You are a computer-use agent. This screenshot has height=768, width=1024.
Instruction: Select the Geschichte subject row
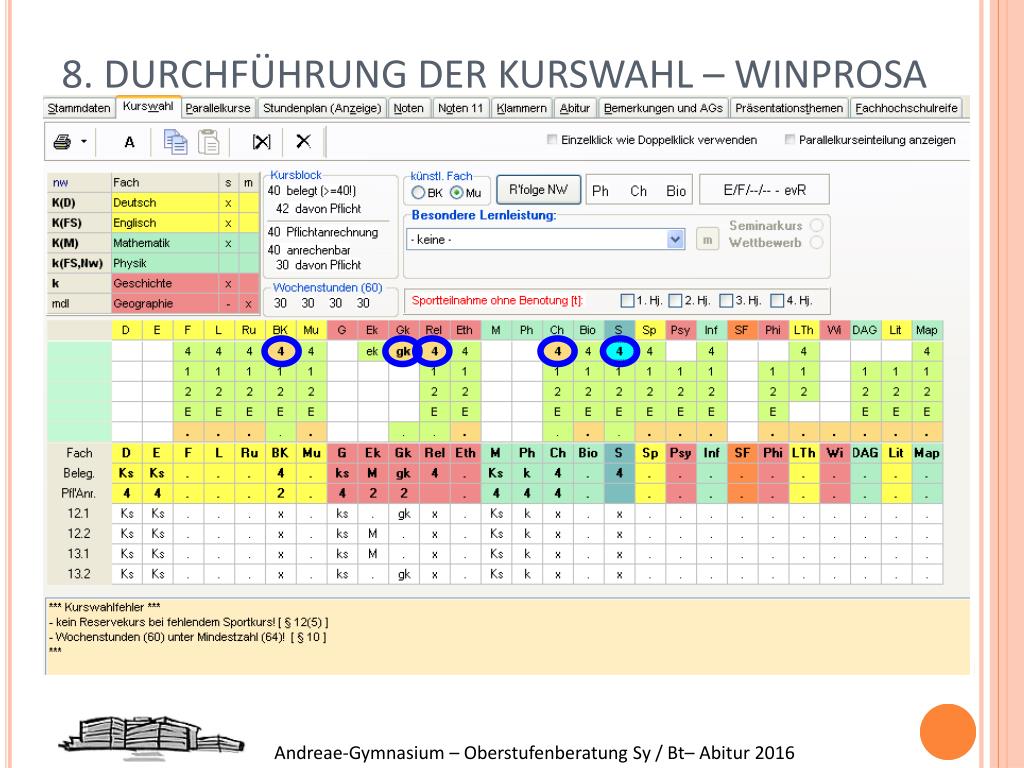point(153,283)
